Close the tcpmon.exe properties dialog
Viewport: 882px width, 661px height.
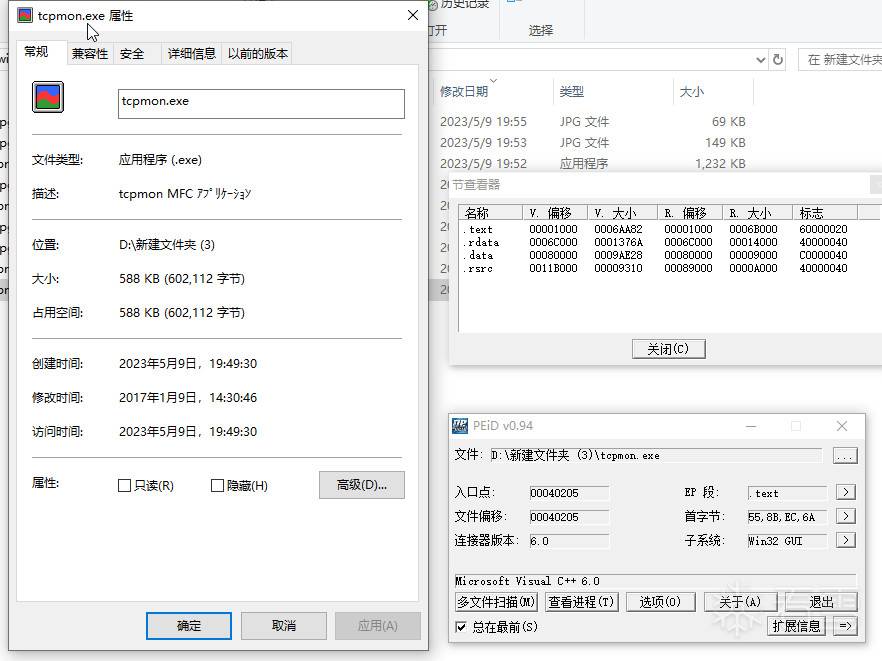click(412, 15)
